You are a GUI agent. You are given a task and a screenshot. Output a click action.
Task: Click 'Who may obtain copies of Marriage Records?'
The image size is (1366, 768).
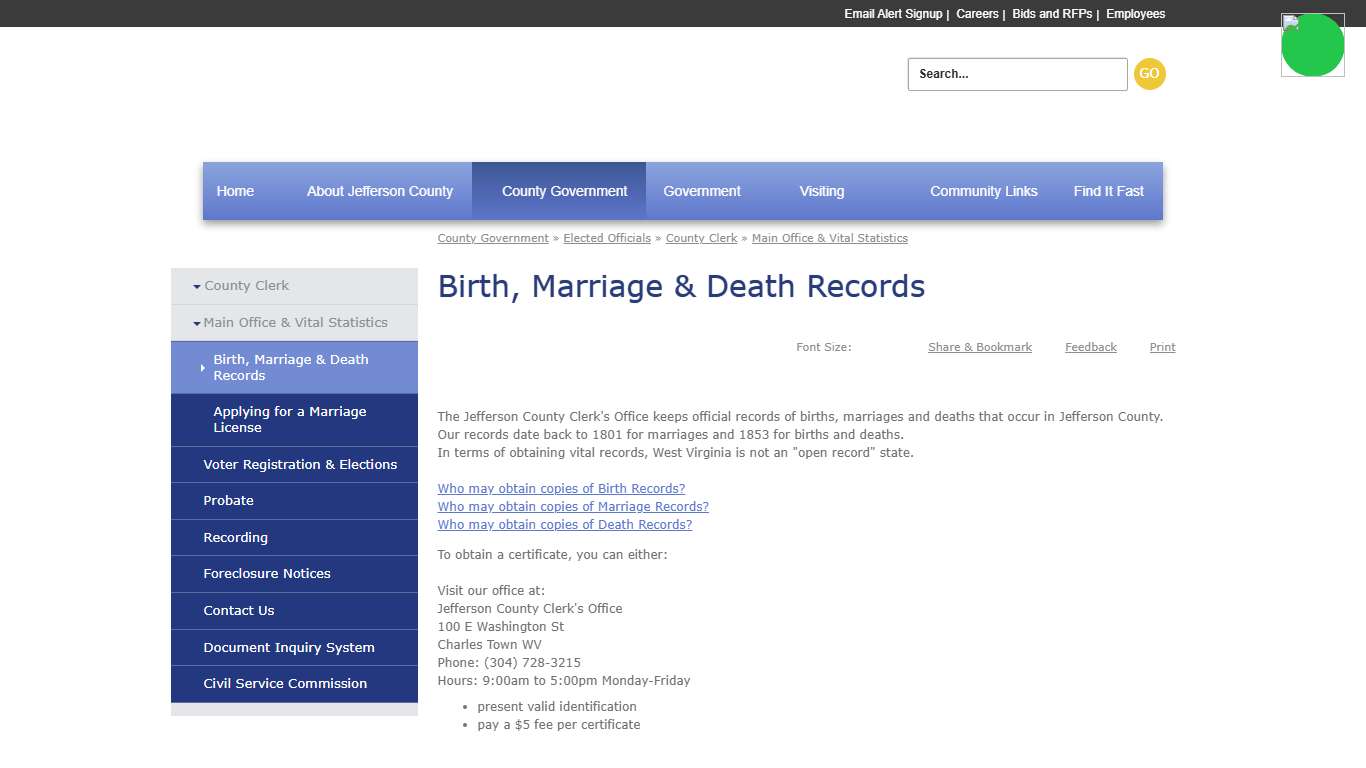click(573, 506)
